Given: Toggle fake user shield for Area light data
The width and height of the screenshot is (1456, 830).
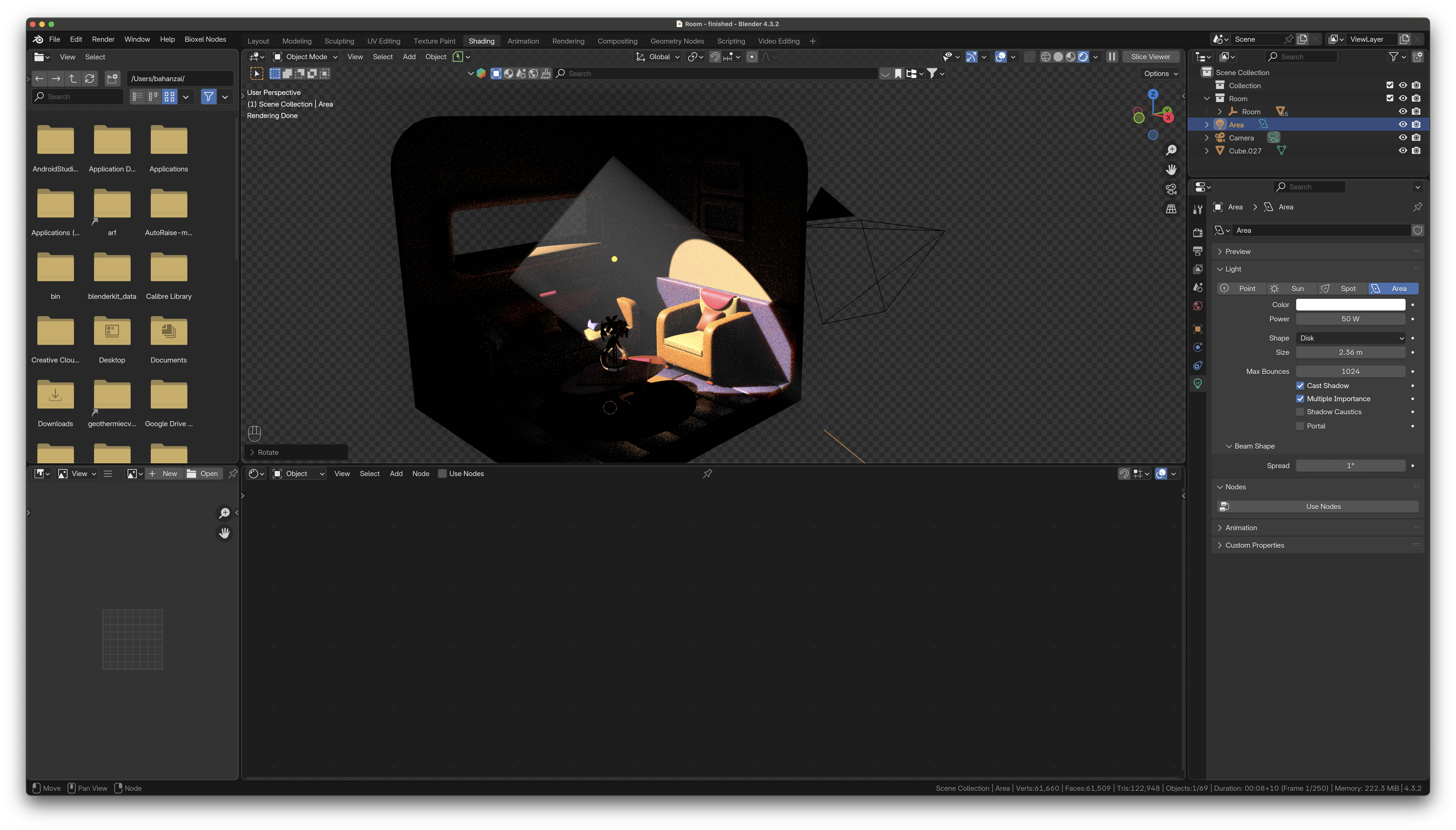Looking at the screenshot, I should tap(1418, 230).
